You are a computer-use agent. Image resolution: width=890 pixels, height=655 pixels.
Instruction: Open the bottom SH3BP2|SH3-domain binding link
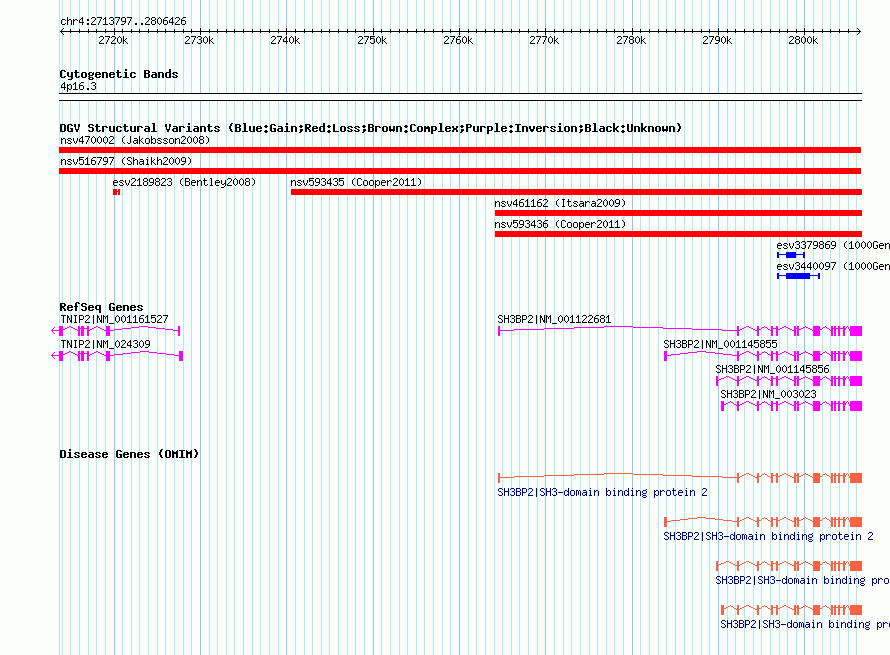point(805,624)
